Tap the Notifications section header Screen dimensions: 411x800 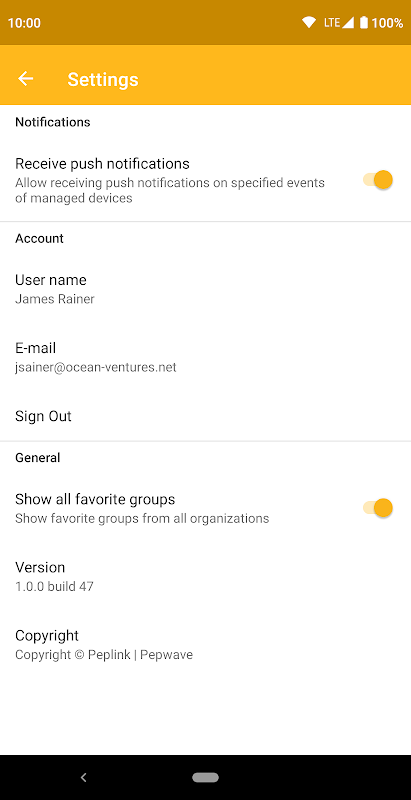point(53,122)
